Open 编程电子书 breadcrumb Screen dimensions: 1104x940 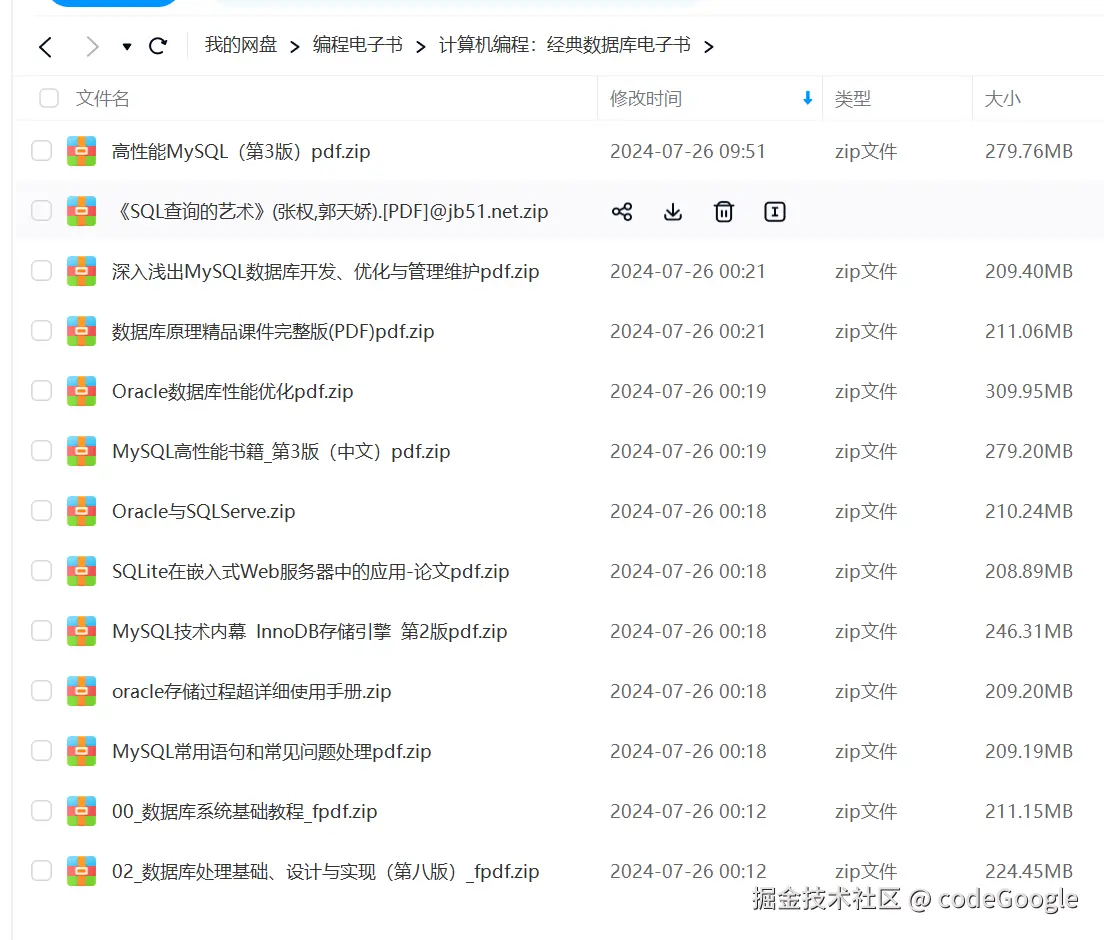[x=358, y=45]
